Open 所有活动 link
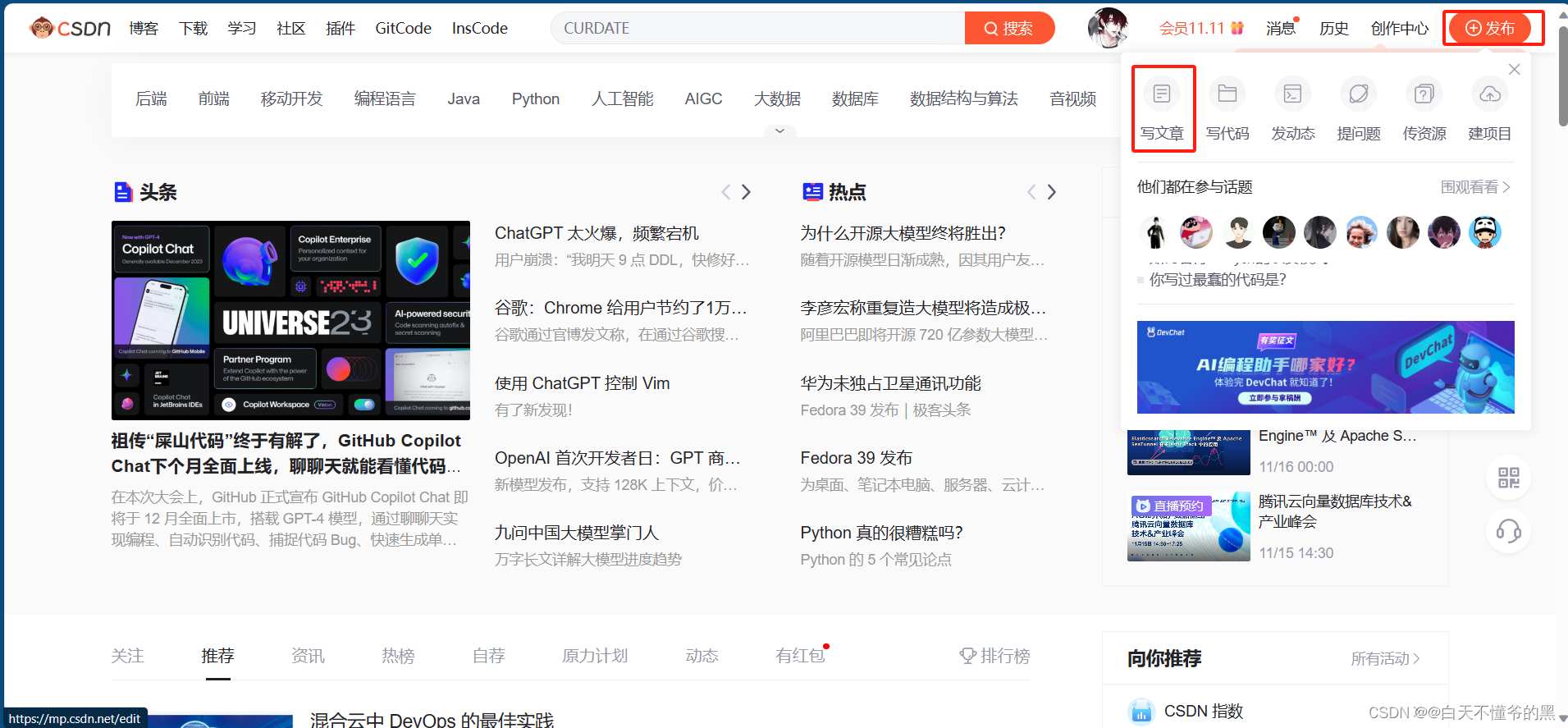This screenshot has height=728, width=1568. click(1386, 658)
